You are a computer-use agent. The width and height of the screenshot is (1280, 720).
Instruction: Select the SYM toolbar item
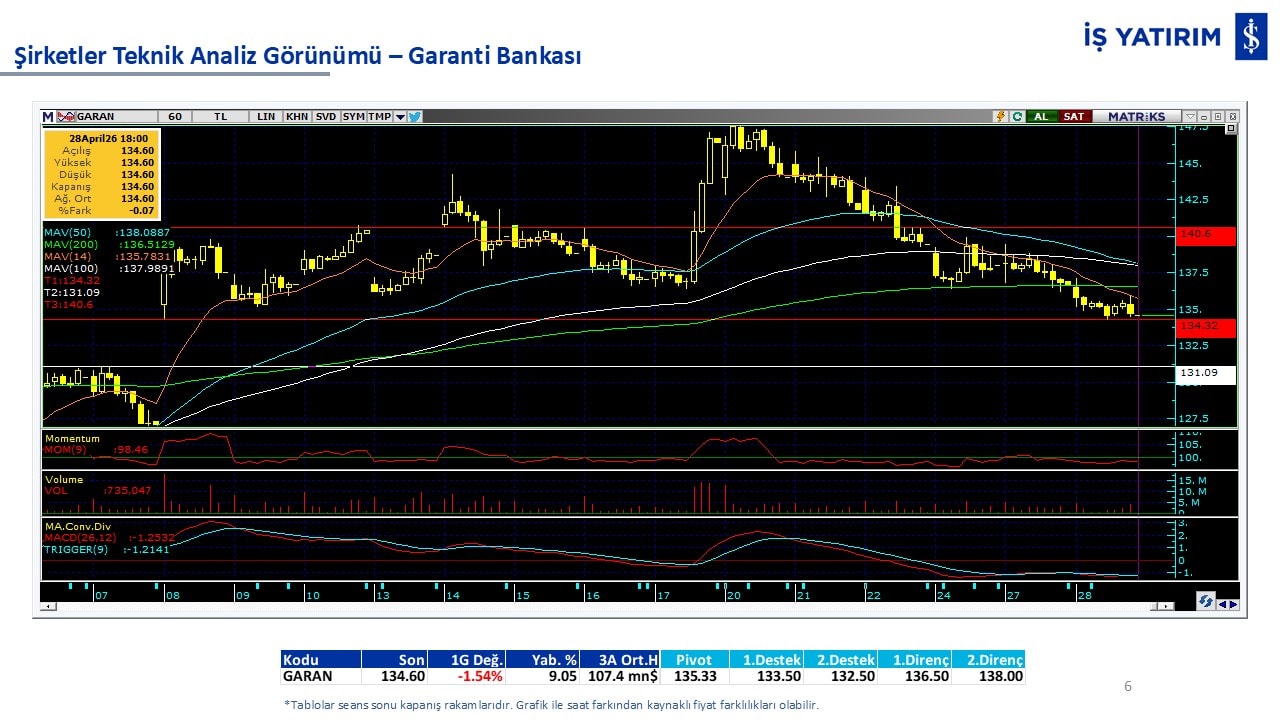click(353, 116)
